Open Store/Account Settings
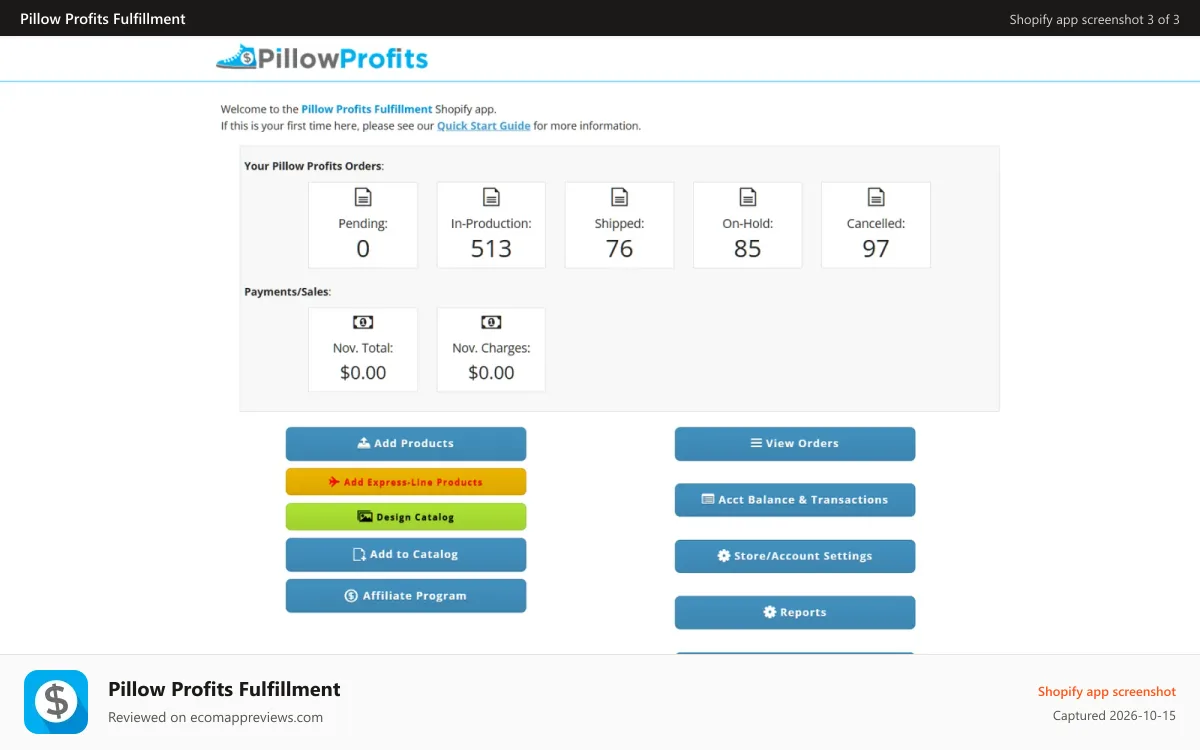The image size is (1200, 750). pyautogui.click(x=795, y=556)
